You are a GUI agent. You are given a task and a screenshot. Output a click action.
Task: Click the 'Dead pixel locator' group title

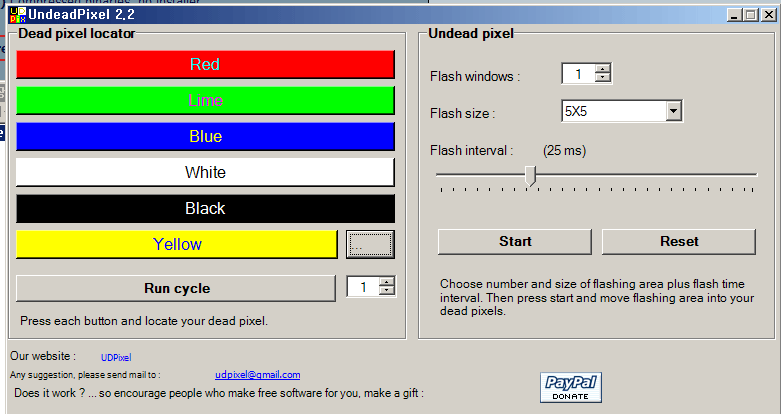tap(77, 33)
